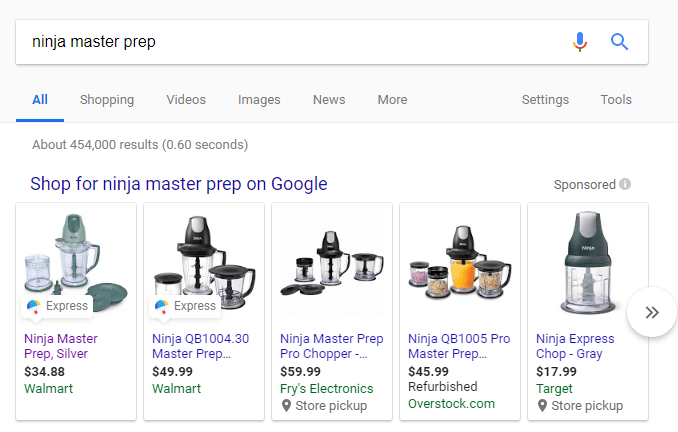Open the Tools options
Screen dimensions: 678x432
click(x=616, y=100)
